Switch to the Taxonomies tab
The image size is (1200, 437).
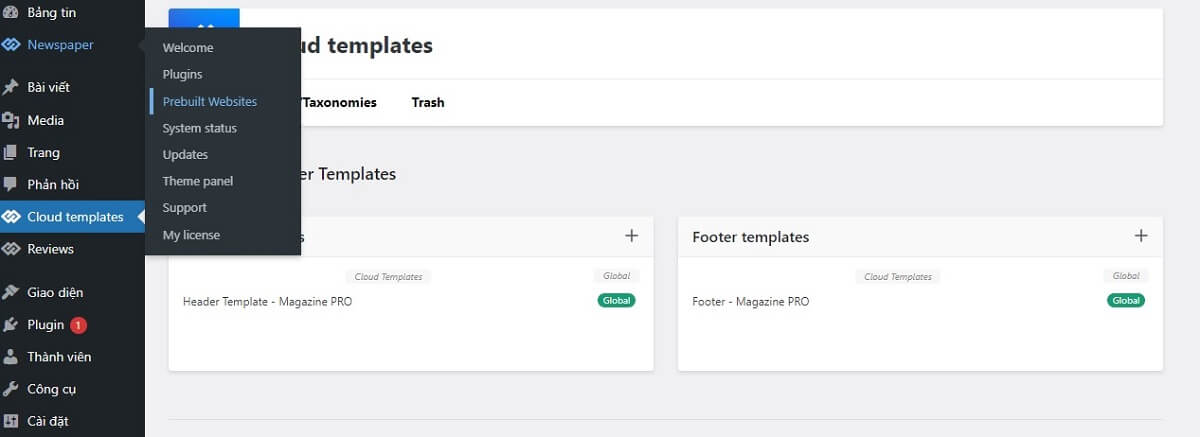pos(339,102)
